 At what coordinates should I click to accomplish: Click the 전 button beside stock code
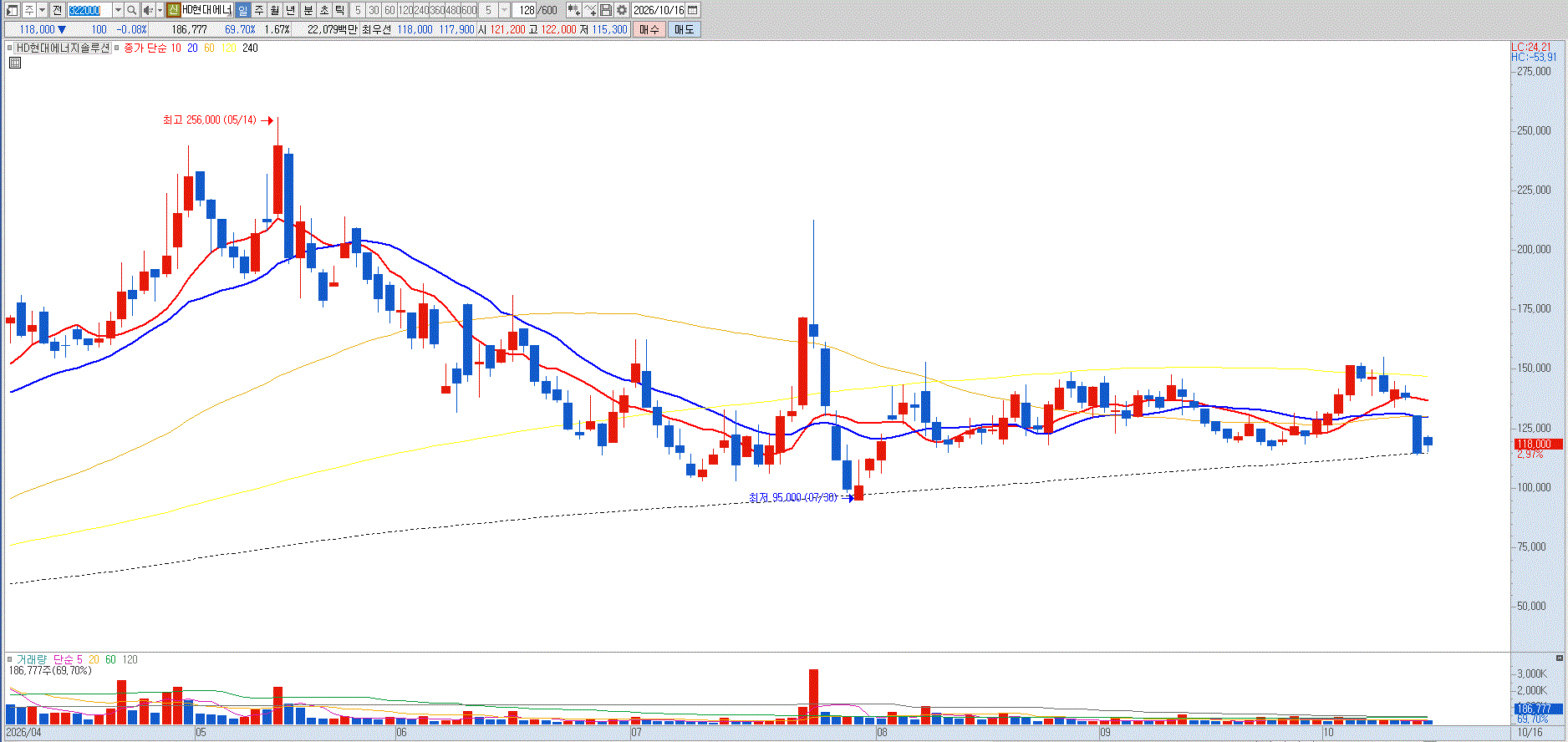point(57,10)
